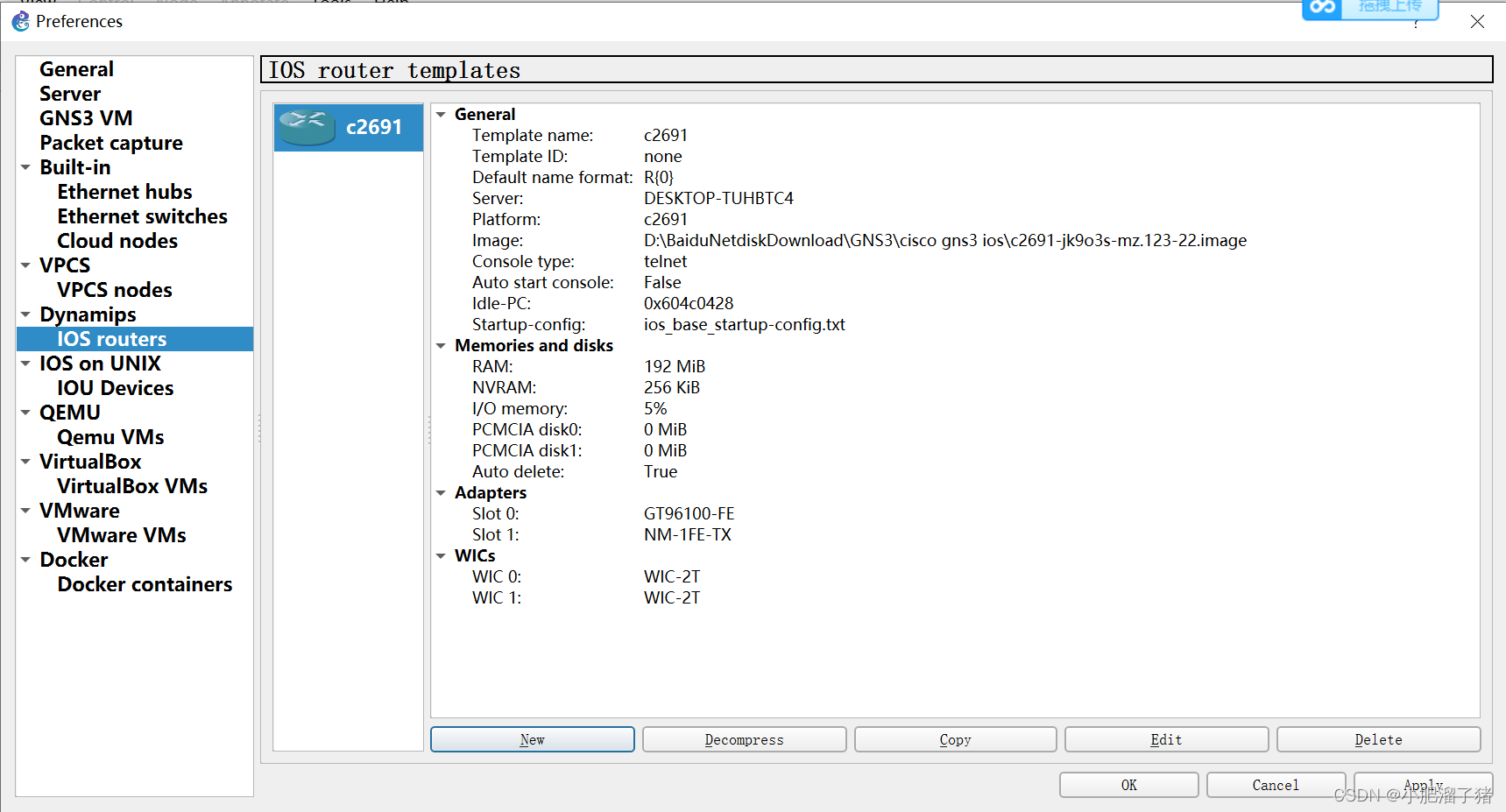Click the Platform row
Viewport: 1506px width, 812px height.
click(x=955, y=220)
